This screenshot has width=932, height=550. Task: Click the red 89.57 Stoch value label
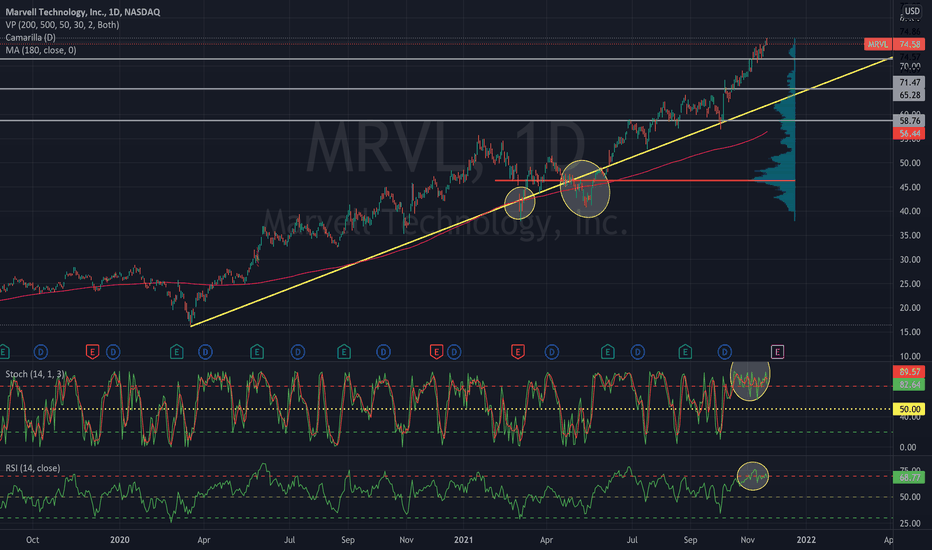(x=909, y=372)
